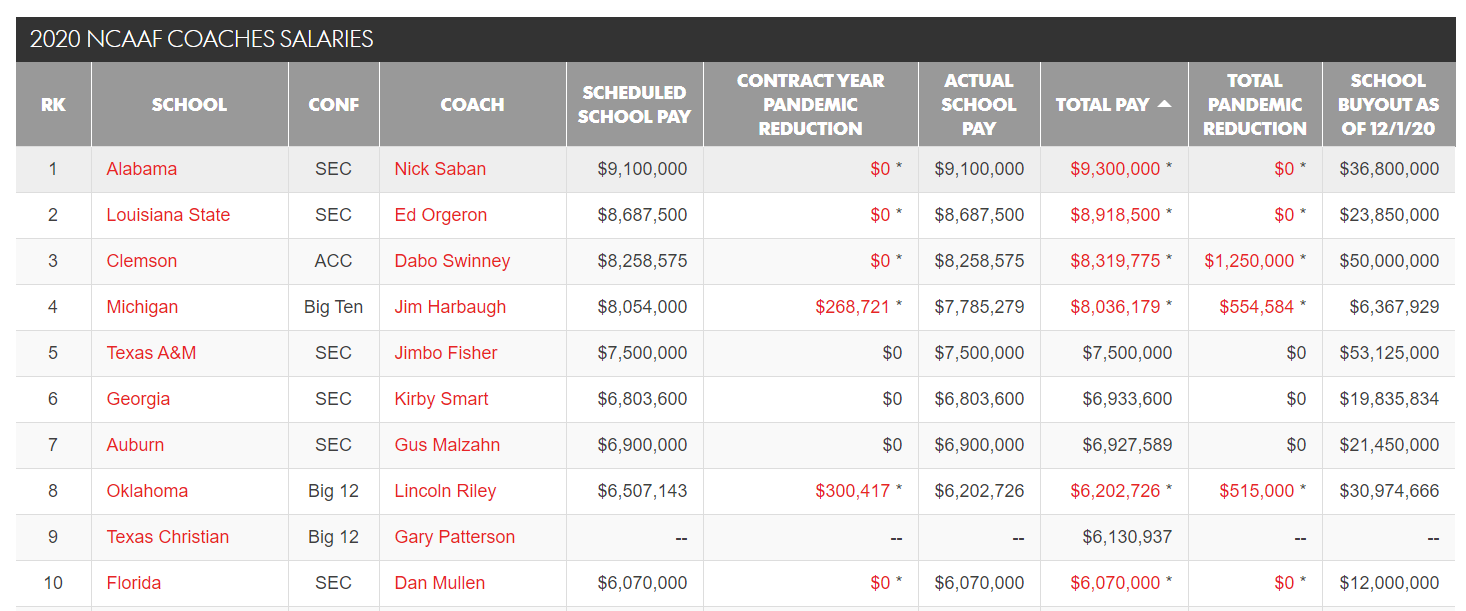Sort by the School column header
1466x611 pixels.
click(x=189, y=104)
